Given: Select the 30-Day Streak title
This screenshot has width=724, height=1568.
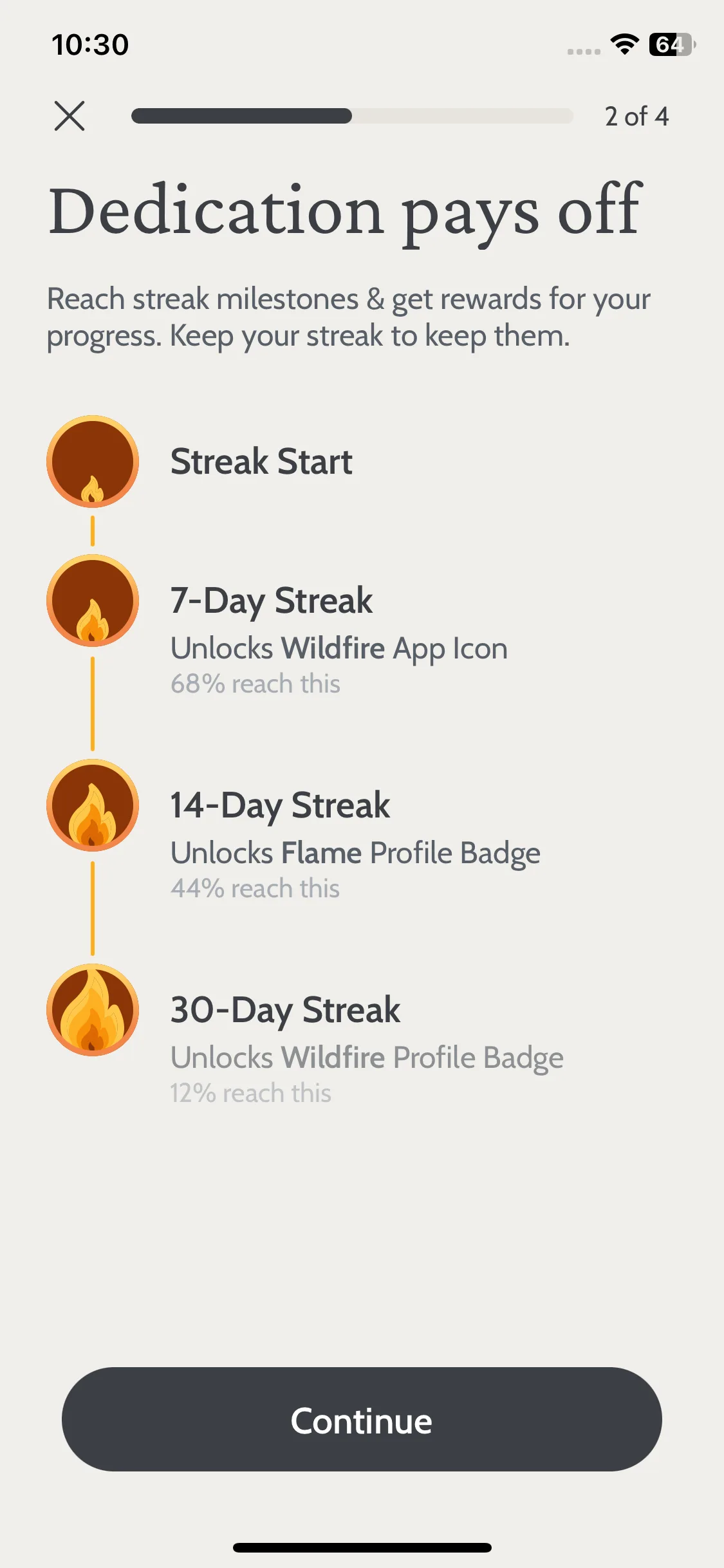Looking at the screenshot, I should click(285, 1010).
